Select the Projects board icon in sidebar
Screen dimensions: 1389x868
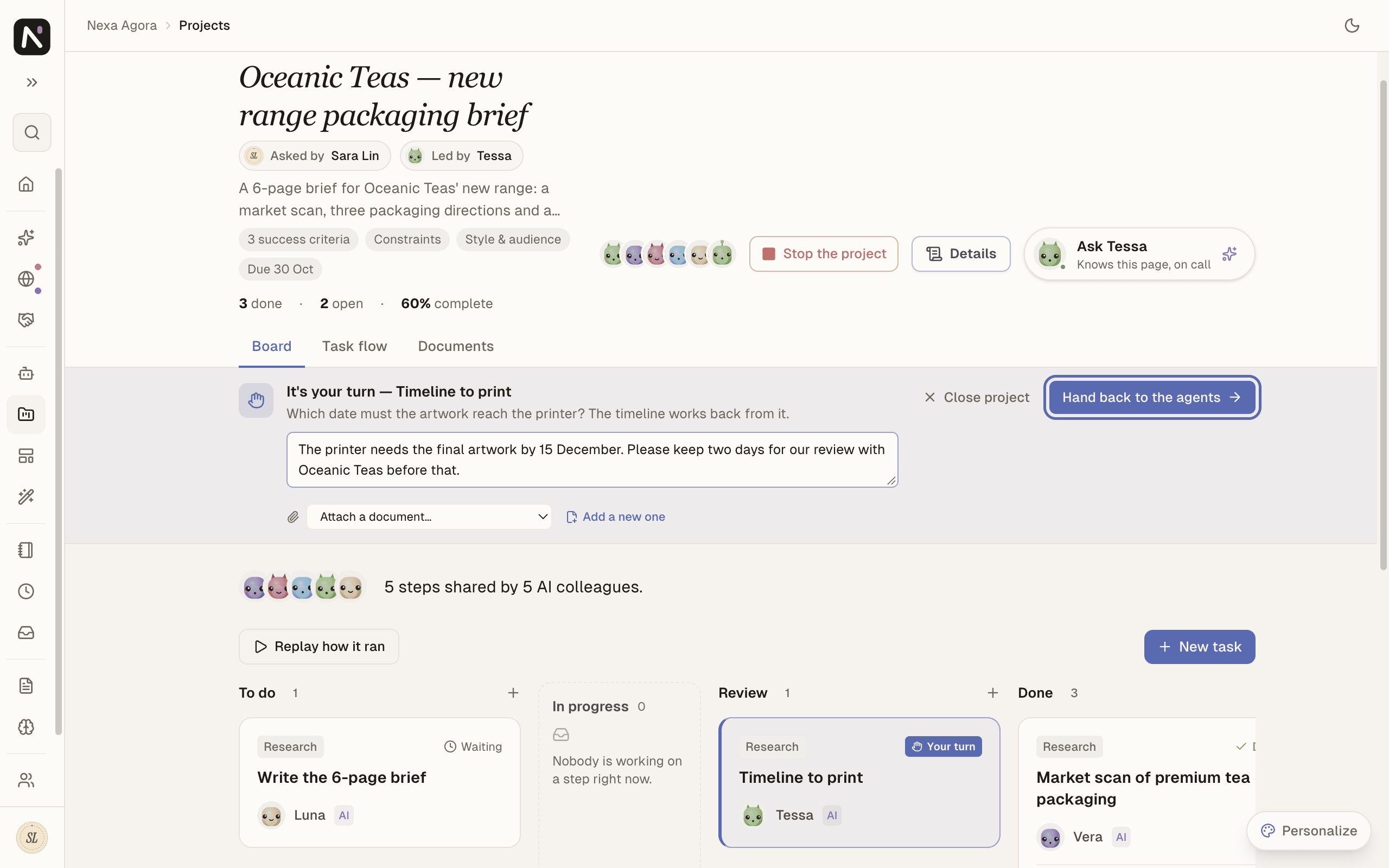26,414
